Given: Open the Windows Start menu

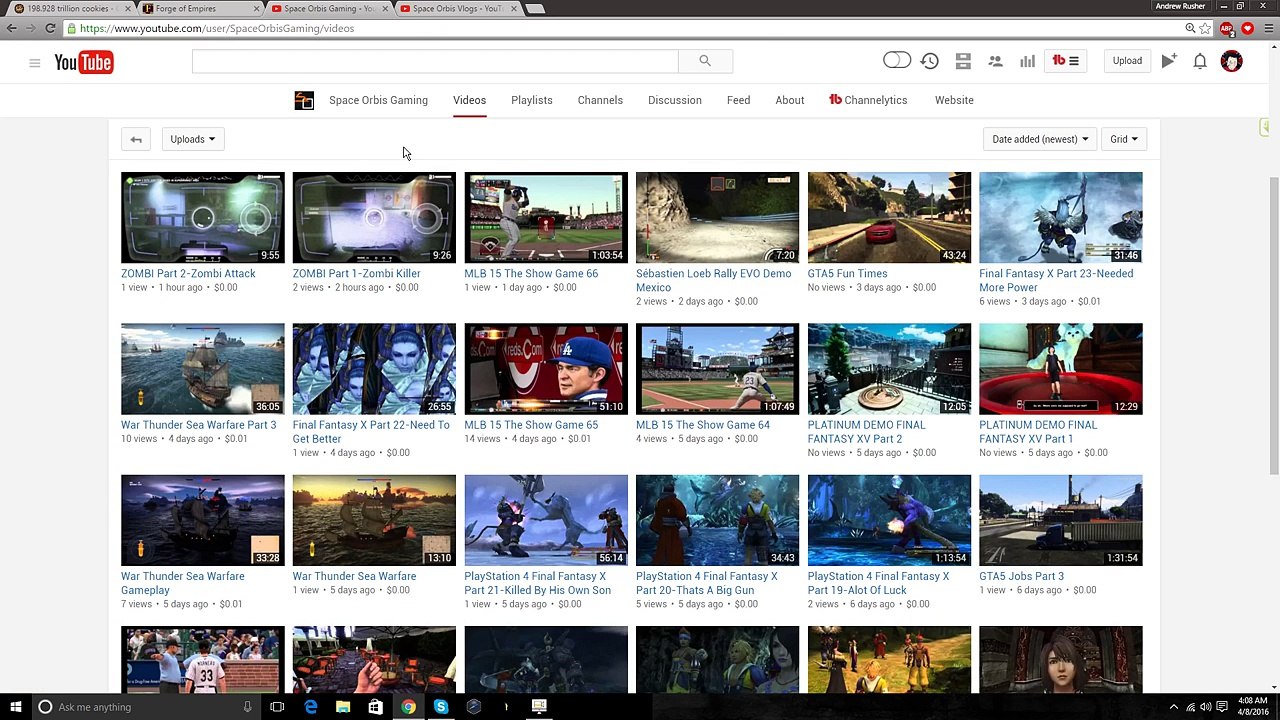Looking at the screenshot, I should click(x=16, y=707).
